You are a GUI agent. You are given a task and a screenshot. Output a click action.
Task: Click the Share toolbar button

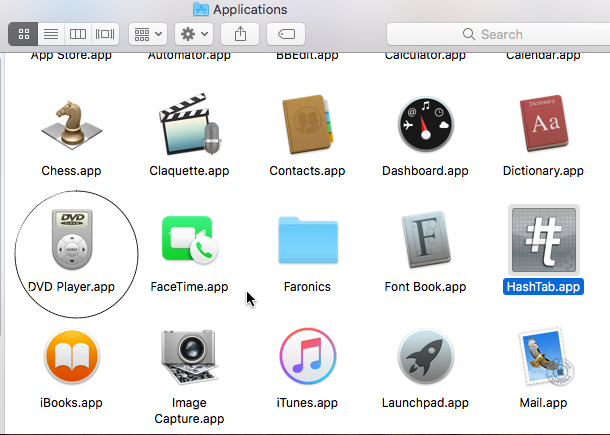pyautogui.click(x=240, y=34)
